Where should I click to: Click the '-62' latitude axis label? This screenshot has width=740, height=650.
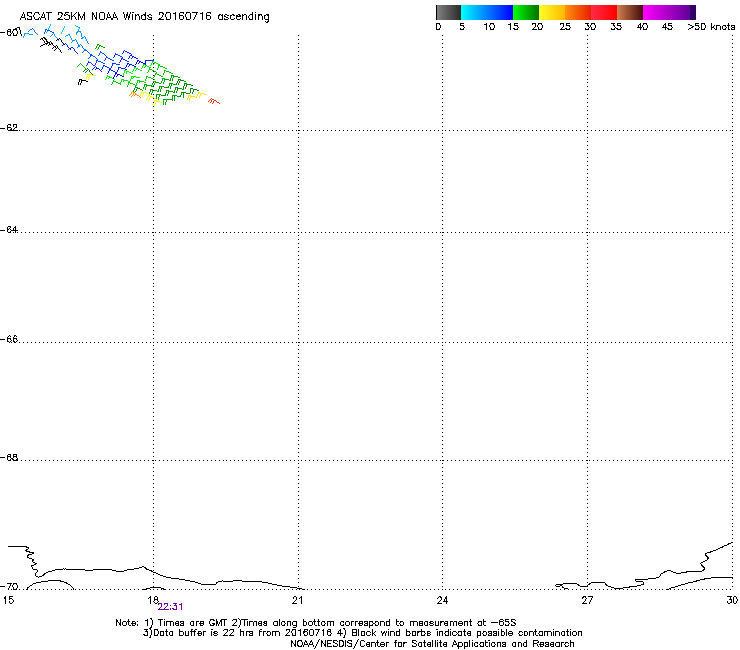(x=9, y=128)
